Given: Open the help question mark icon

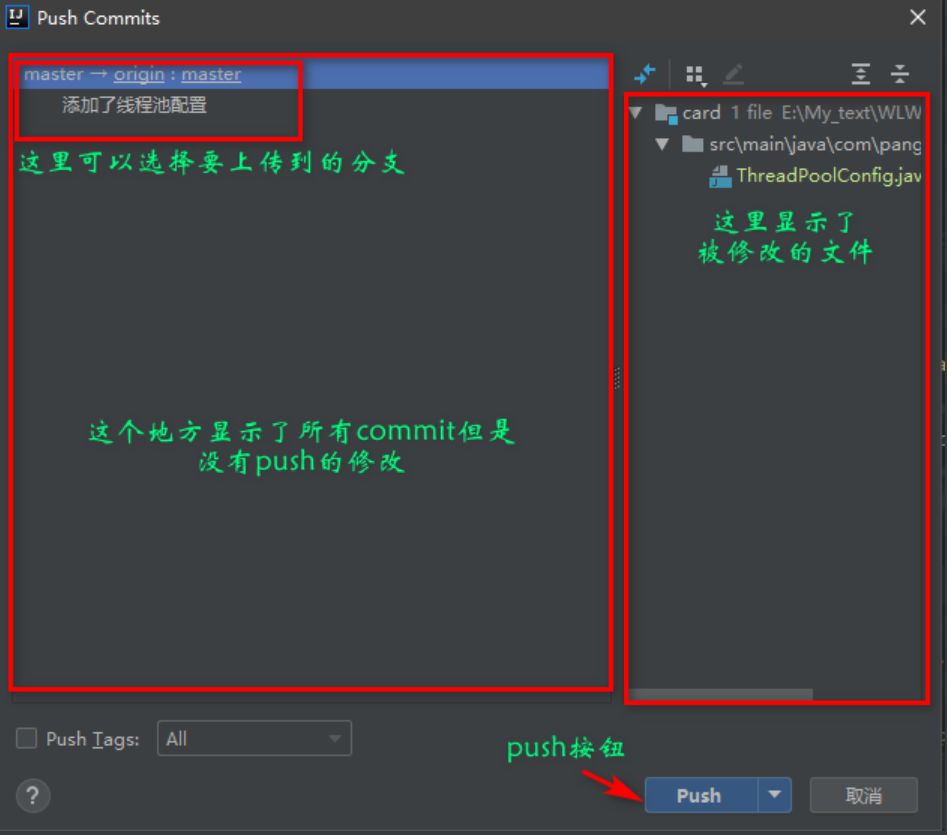Looking at the screenshot, I should 33,796.
